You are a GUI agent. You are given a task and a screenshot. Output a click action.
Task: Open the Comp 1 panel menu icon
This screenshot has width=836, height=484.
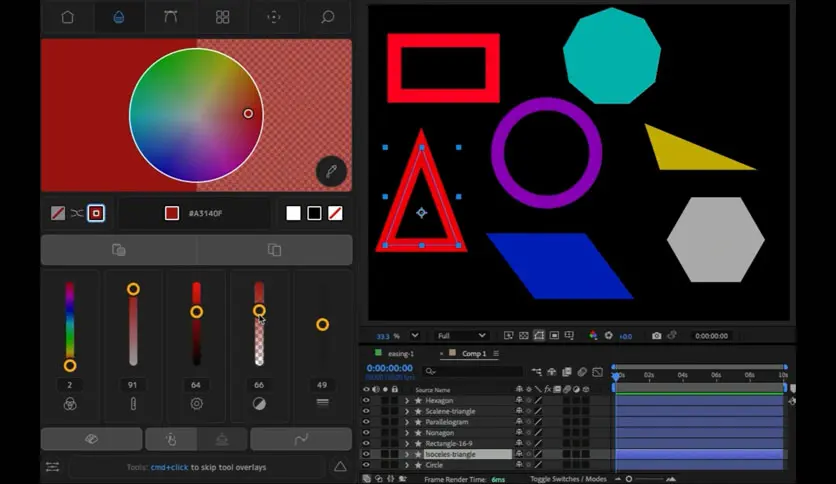tap(496, 353)
